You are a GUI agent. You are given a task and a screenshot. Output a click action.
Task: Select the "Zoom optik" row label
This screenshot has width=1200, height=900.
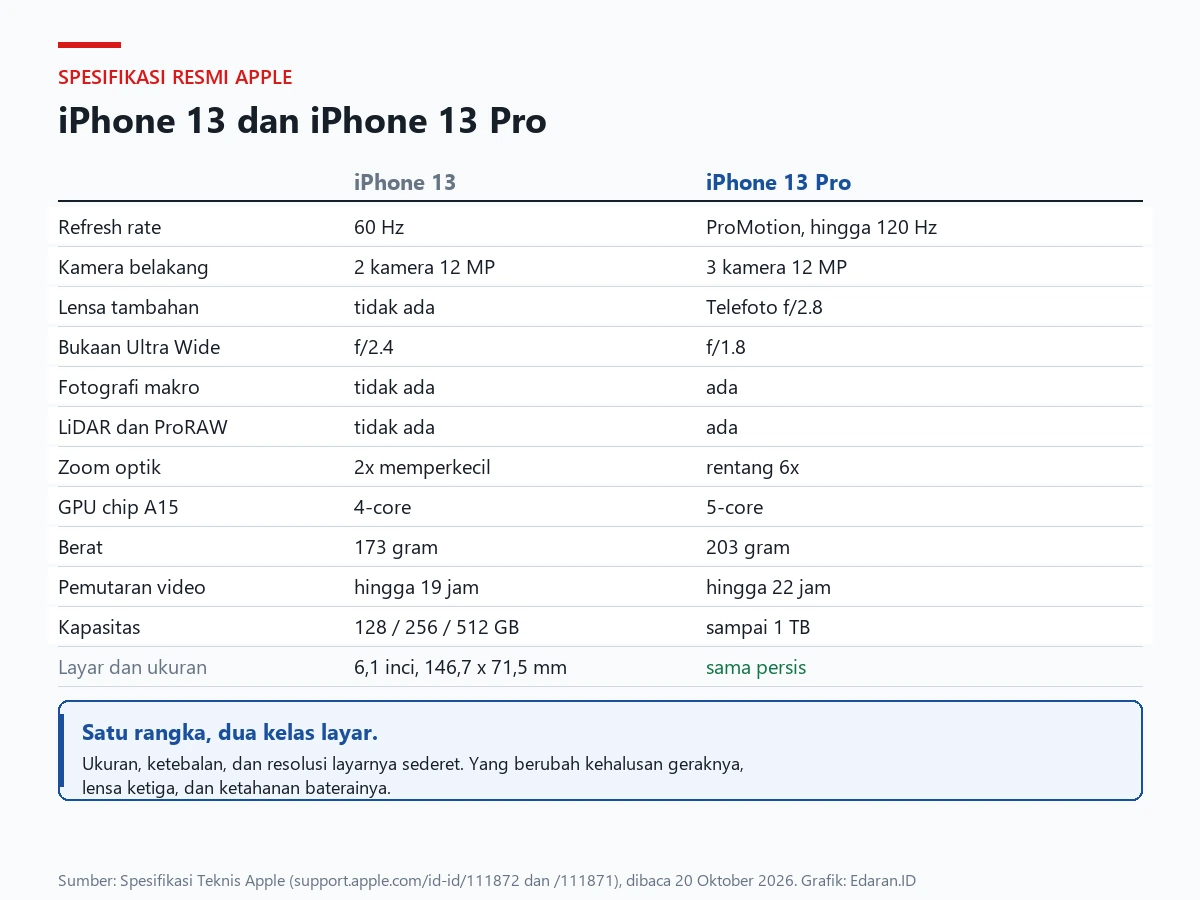pyautogui.click(x=109, y=467)
